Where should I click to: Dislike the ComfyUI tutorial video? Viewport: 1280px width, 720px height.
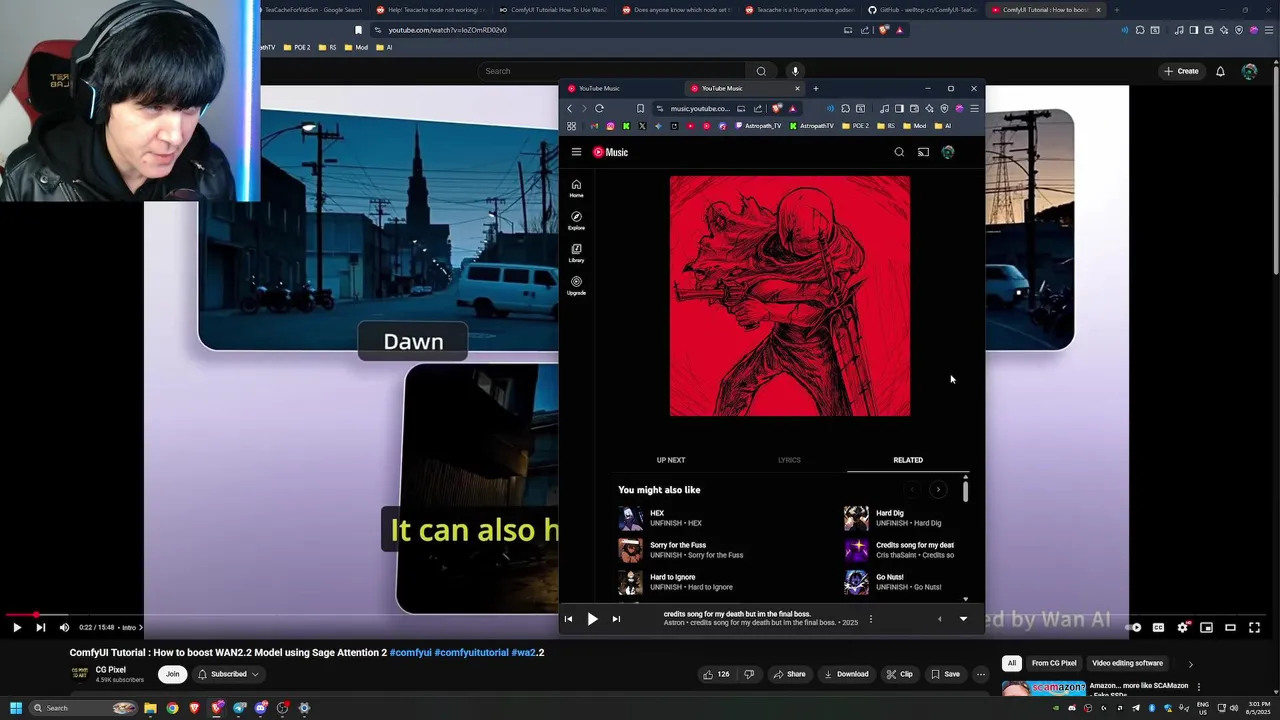click(x=749, y=674)
